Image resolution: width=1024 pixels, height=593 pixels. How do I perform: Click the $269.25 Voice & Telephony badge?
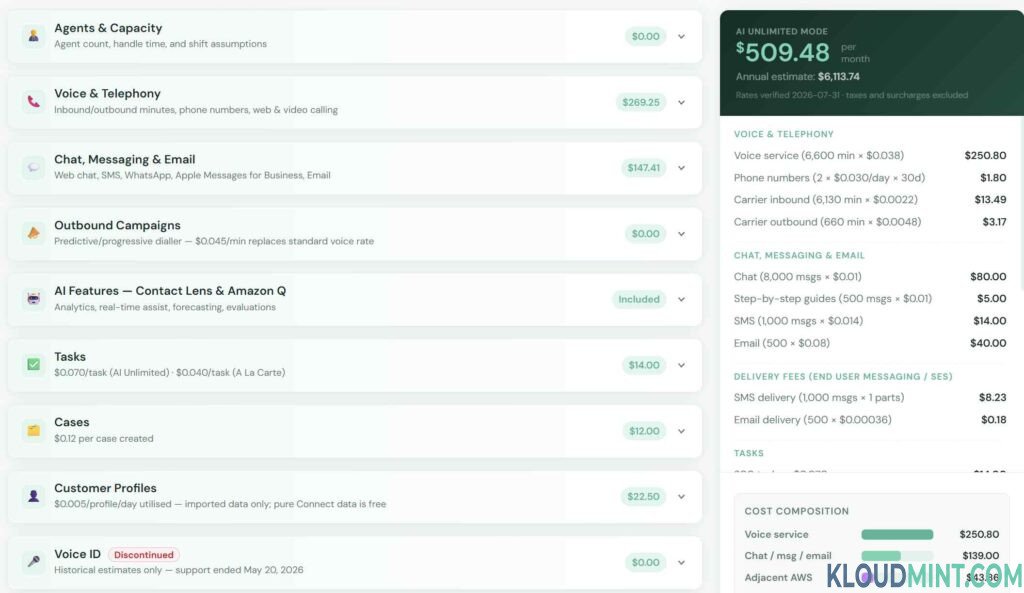(641, 103)
